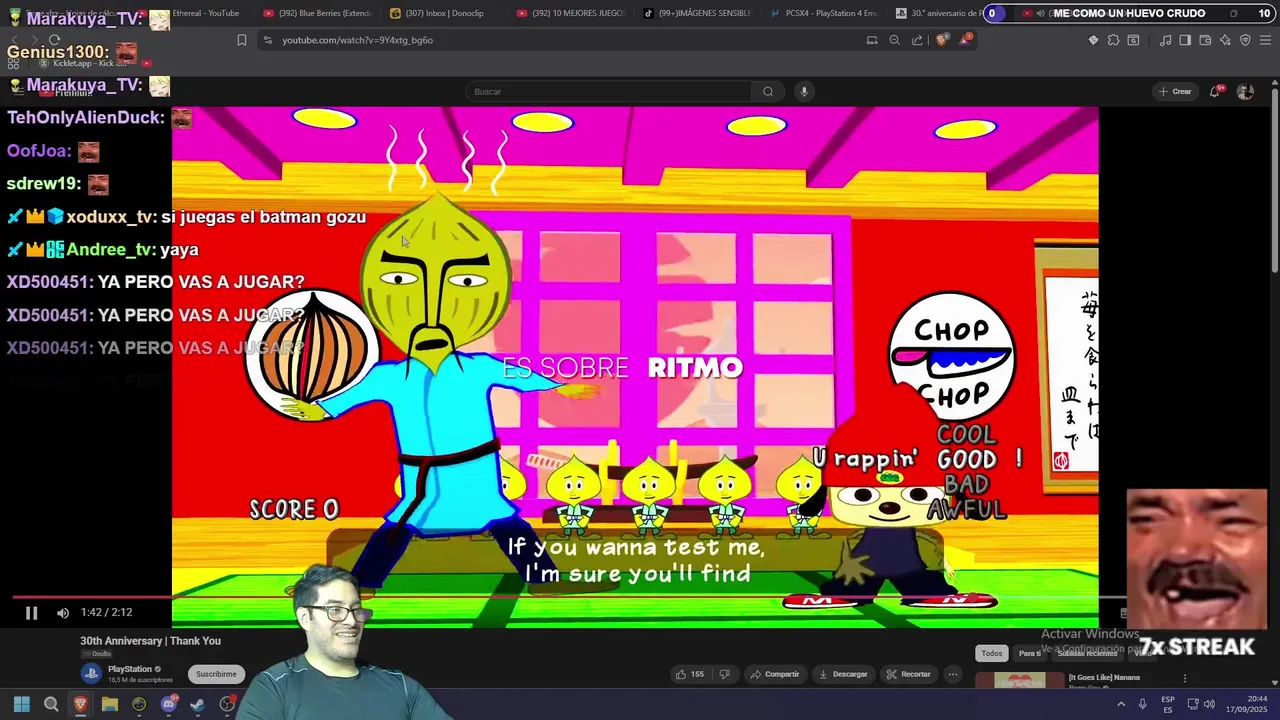Screen dimensions: 1280x720
Task: Click the URL youtube.com/watch address field
Action: 357,40
